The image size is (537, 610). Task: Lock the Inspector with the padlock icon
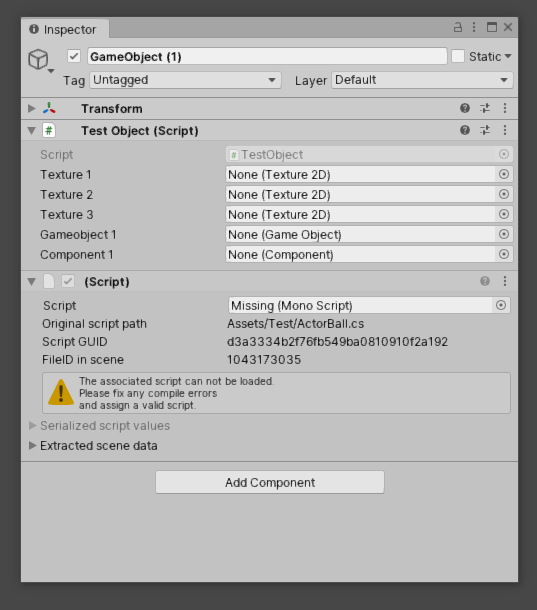coord(458,27)
